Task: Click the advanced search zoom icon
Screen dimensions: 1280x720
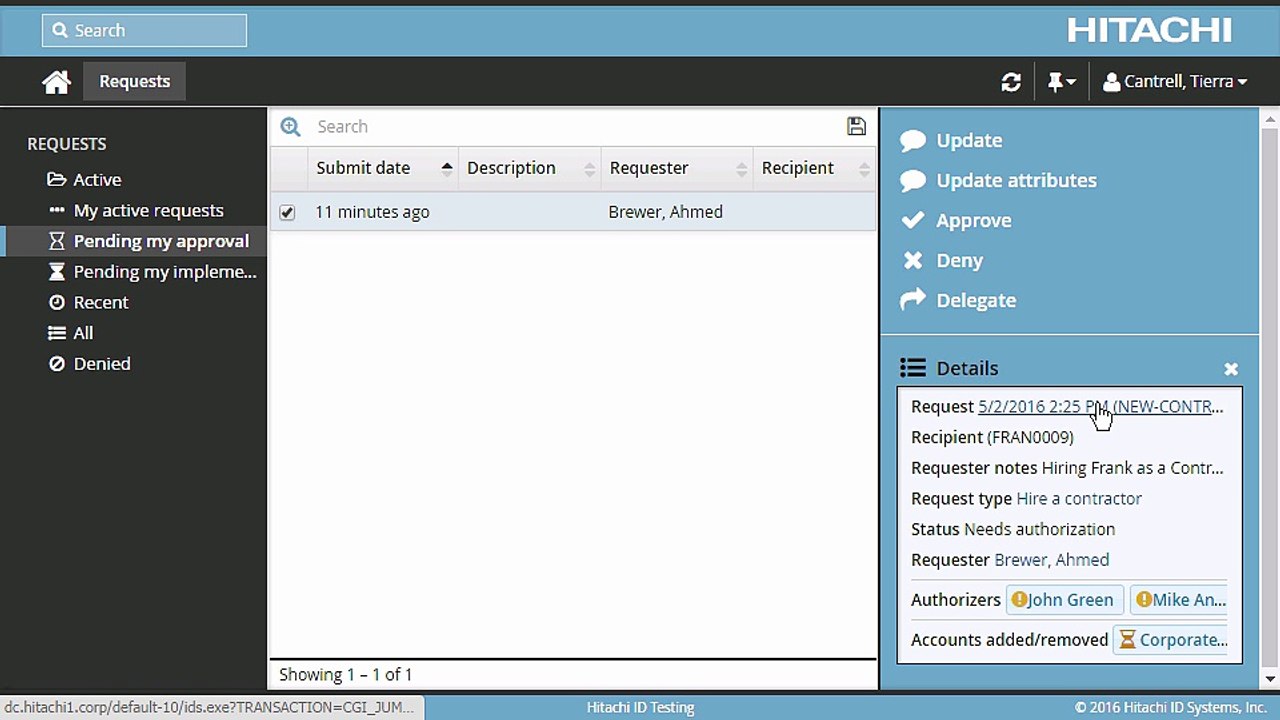Action: point(290,127)
